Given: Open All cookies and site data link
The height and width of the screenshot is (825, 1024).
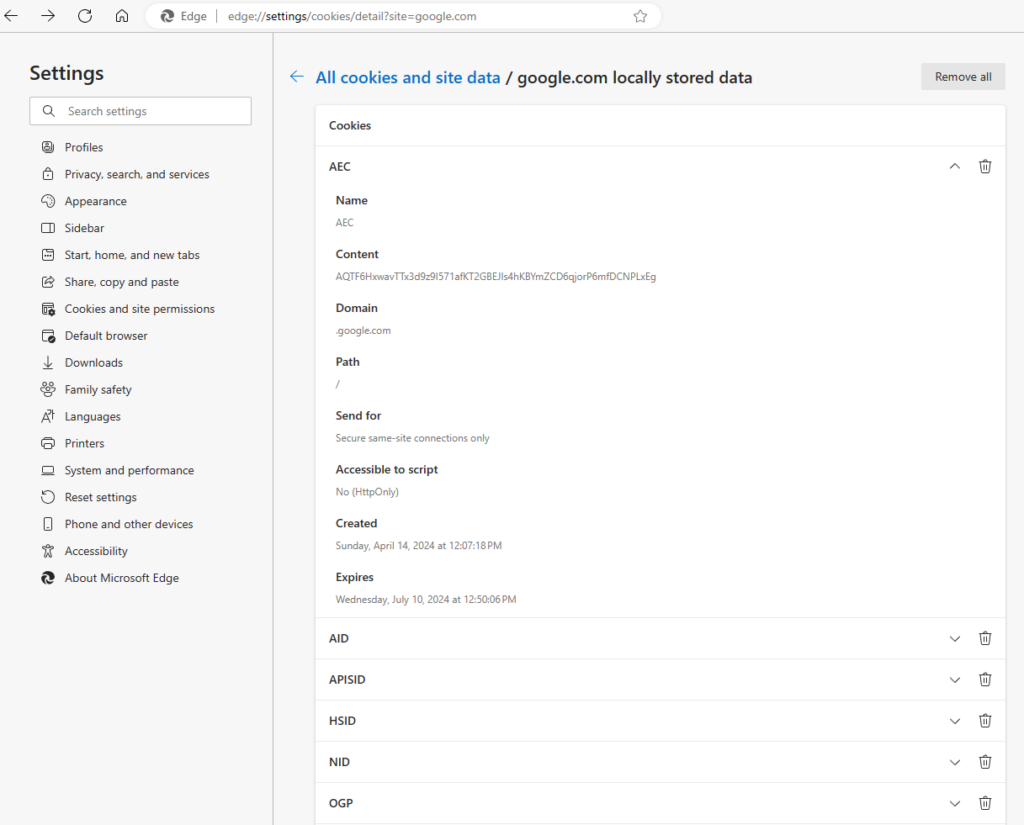Looking at the screenshot, I should [x=408, y=77].
